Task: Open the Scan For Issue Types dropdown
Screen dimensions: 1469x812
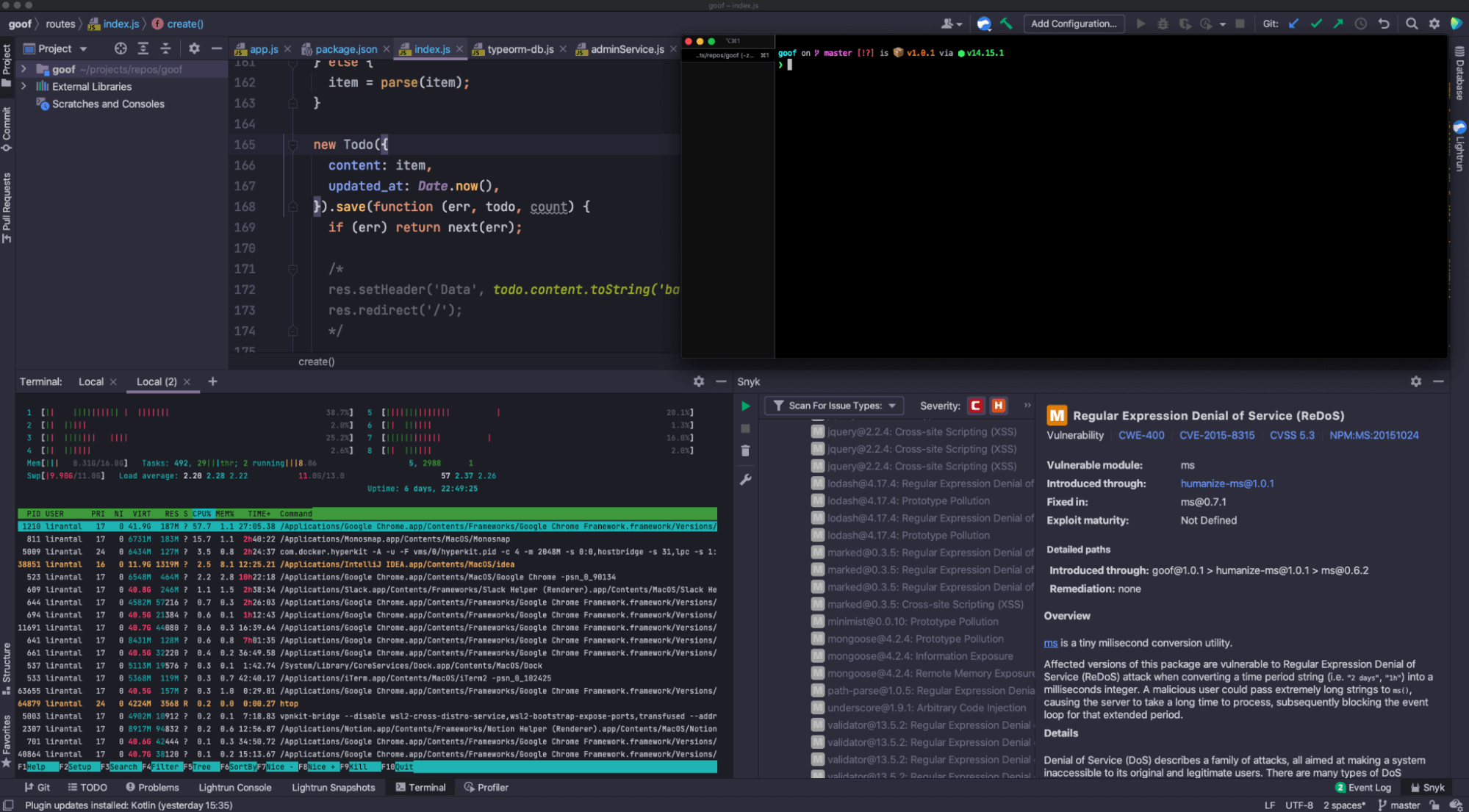Action: (834, 405)
